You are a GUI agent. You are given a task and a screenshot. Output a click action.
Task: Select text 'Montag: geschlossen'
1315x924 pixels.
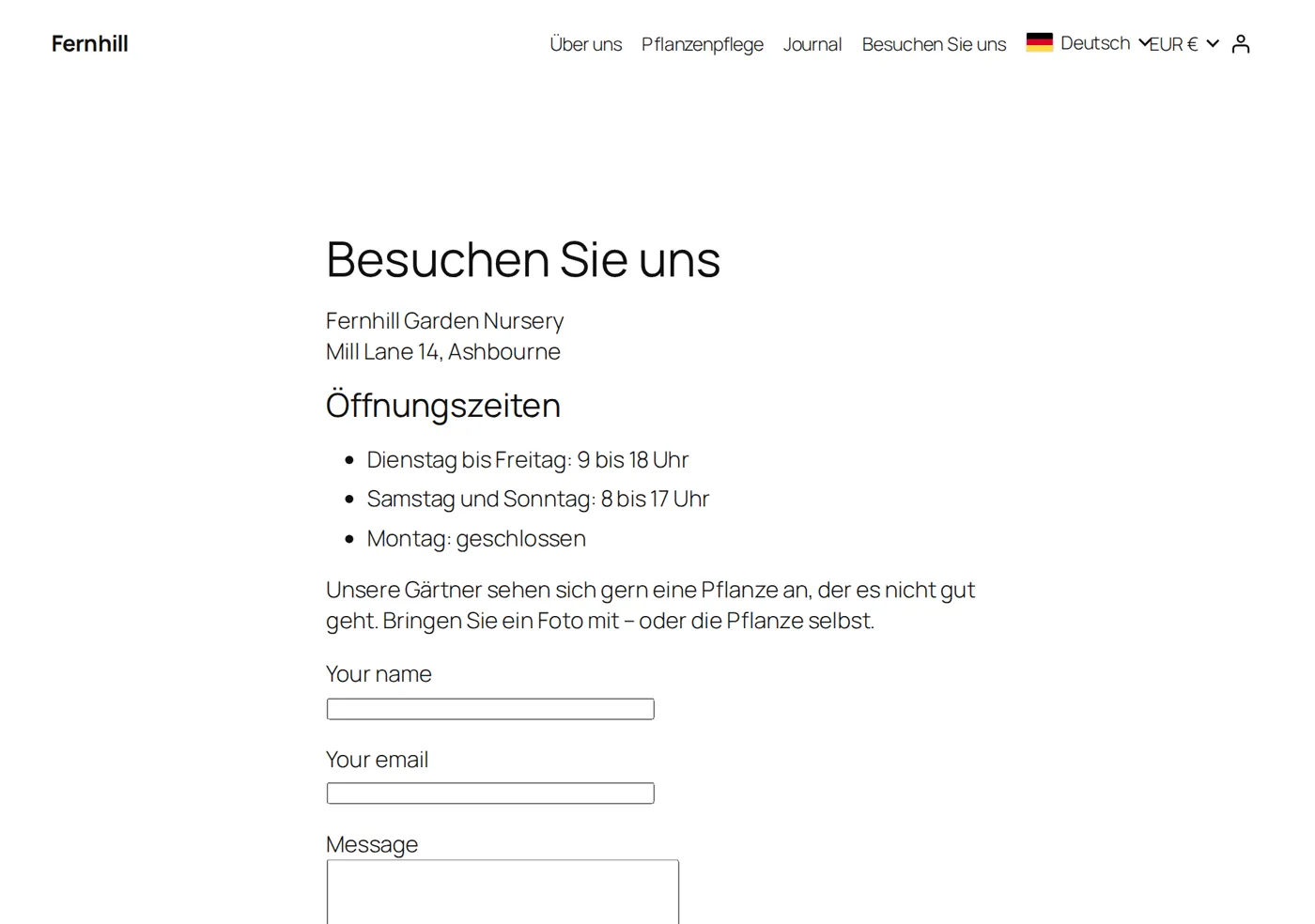tap(476, 538)
